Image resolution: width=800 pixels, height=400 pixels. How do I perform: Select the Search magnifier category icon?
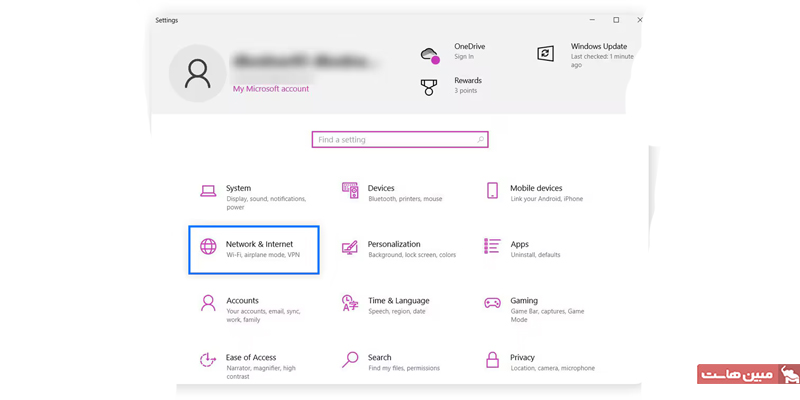coord(350,360)
